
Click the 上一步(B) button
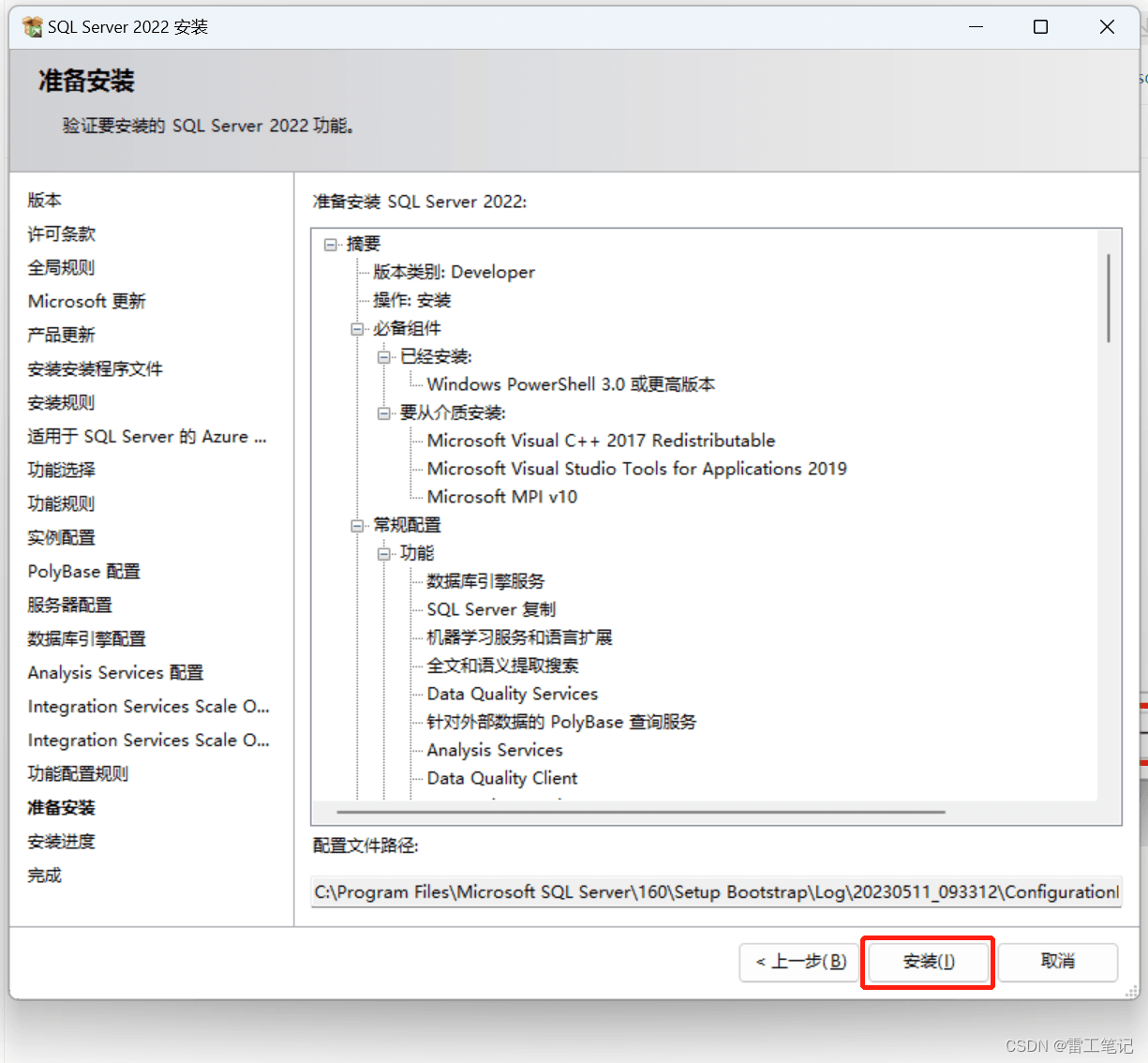click(800, 962)
